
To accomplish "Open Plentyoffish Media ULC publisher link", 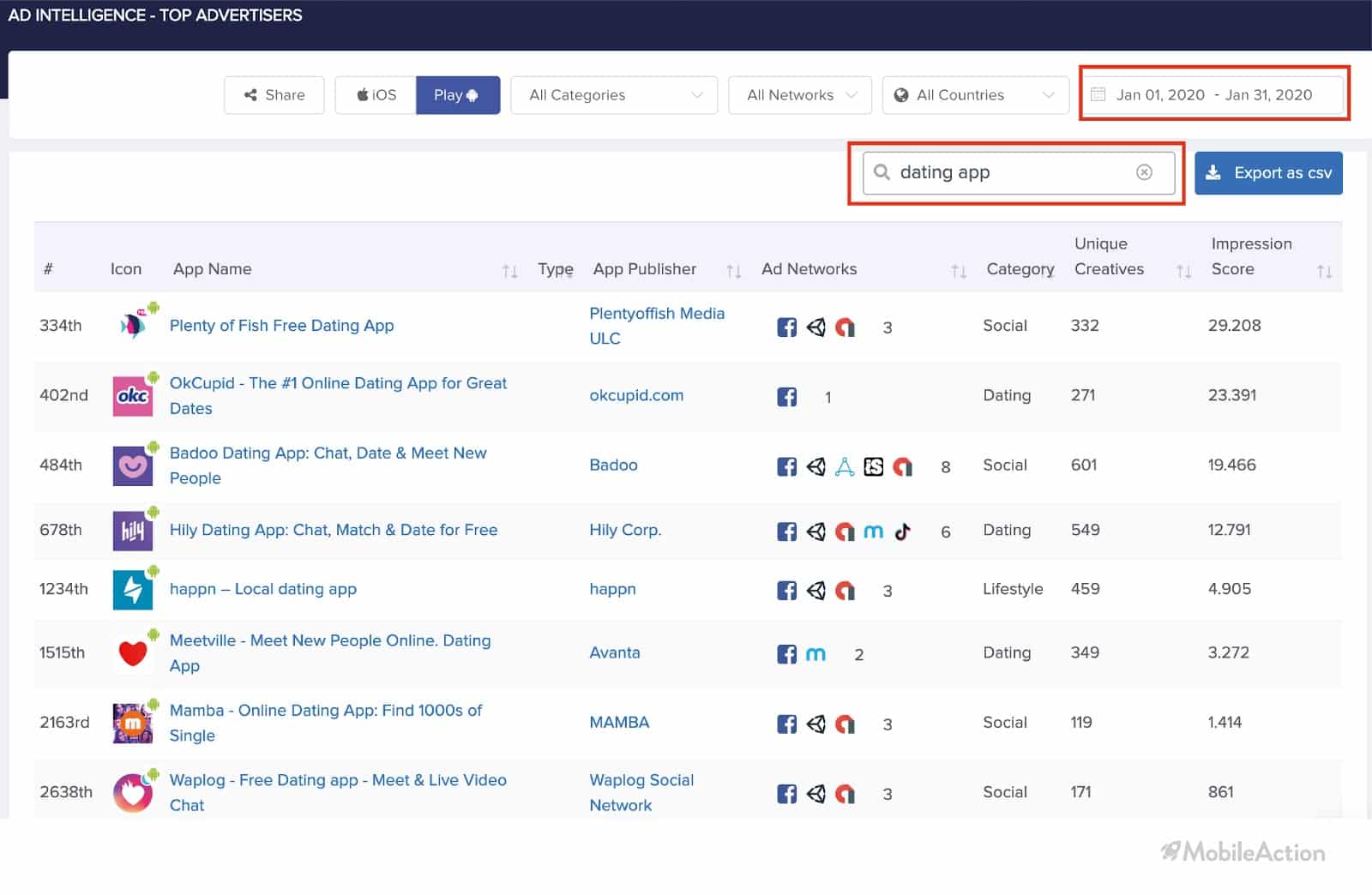I will pos(657,326).
